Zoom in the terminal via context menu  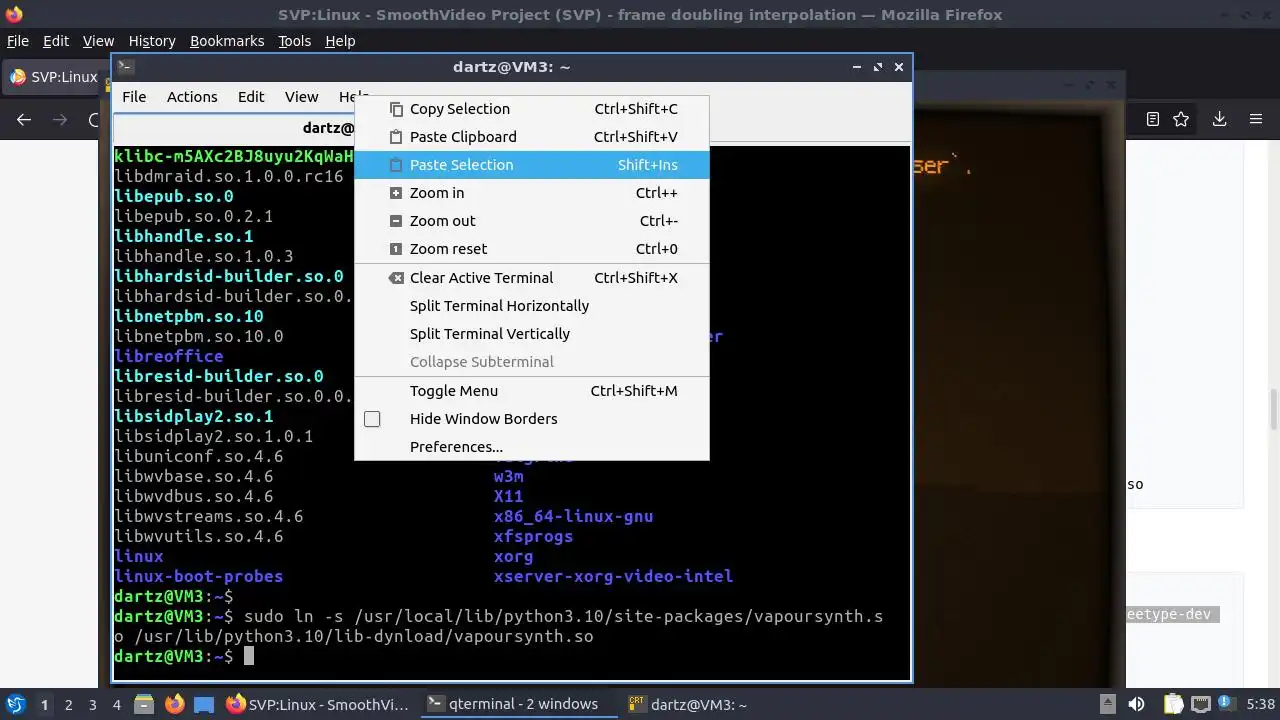coord(531,193)
